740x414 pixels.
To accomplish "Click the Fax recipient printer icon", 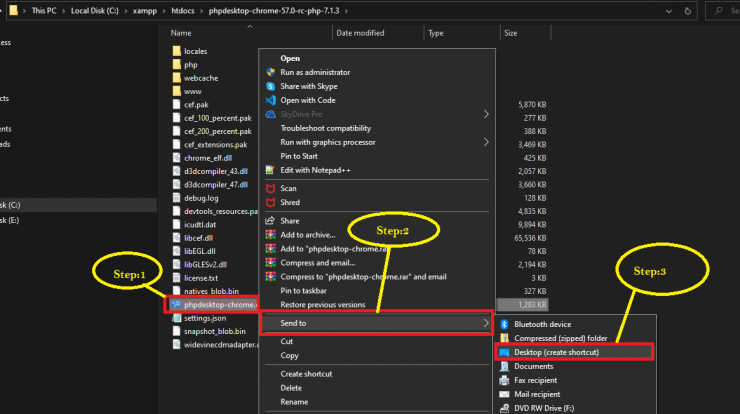I will (x=504, y=380).
